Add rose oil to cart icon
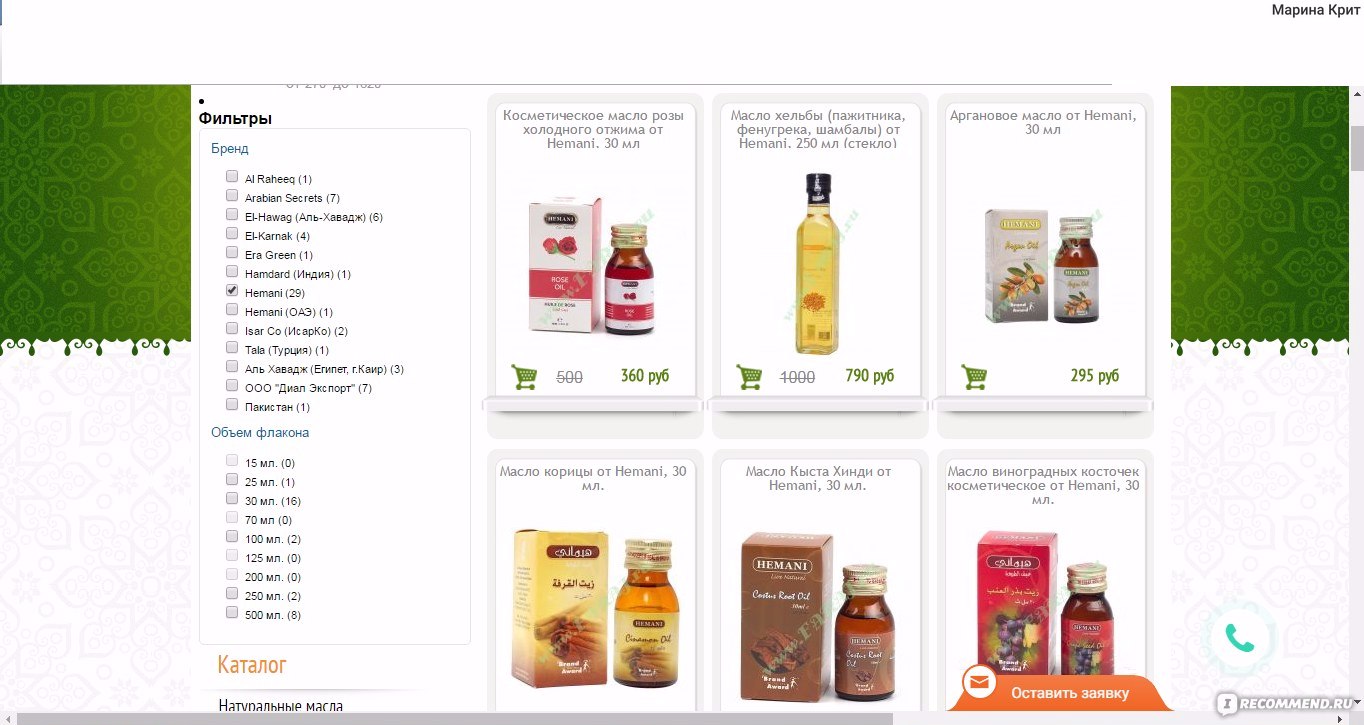This screenshot has height=725, width=1364. point(524,377)
